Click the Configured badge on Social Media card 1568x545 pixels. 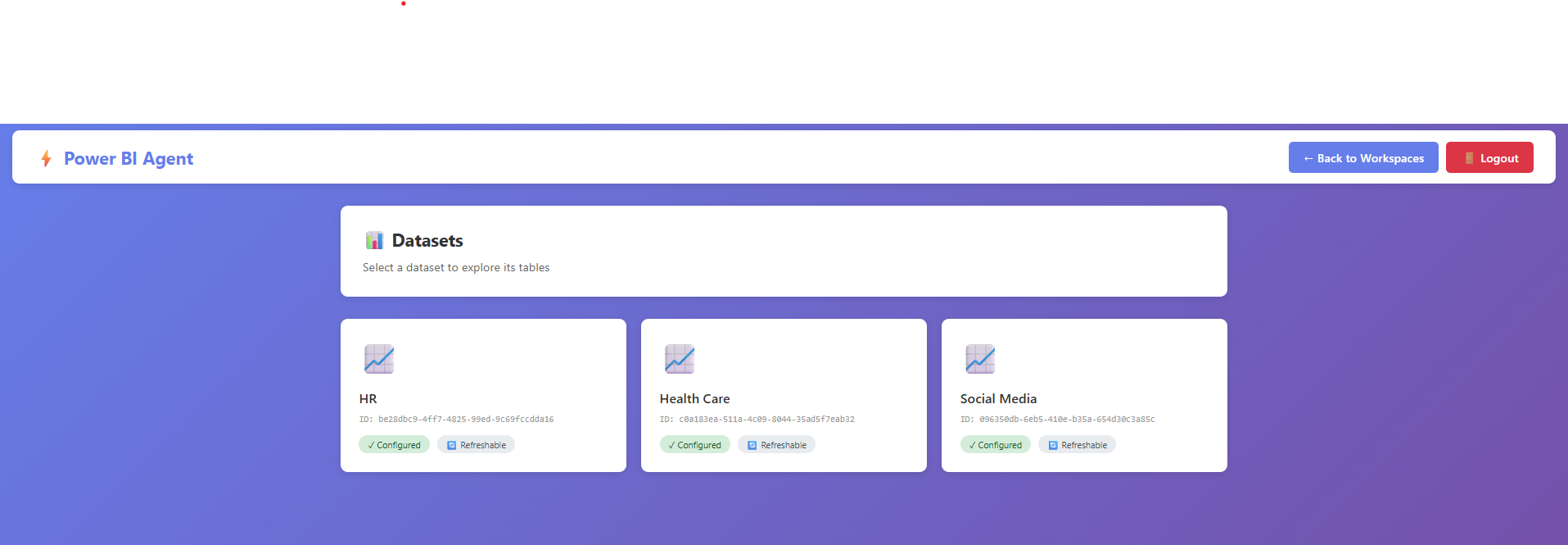[995, 445]
